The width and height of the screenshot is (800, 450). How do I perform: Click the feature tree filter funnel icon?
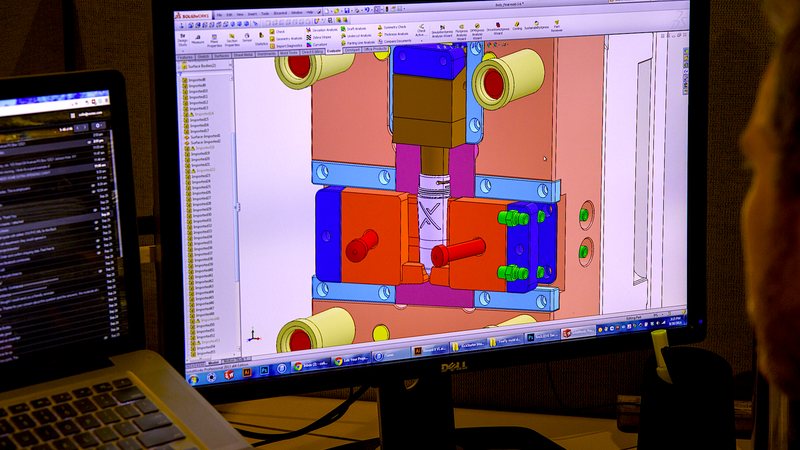pos(180,74)
